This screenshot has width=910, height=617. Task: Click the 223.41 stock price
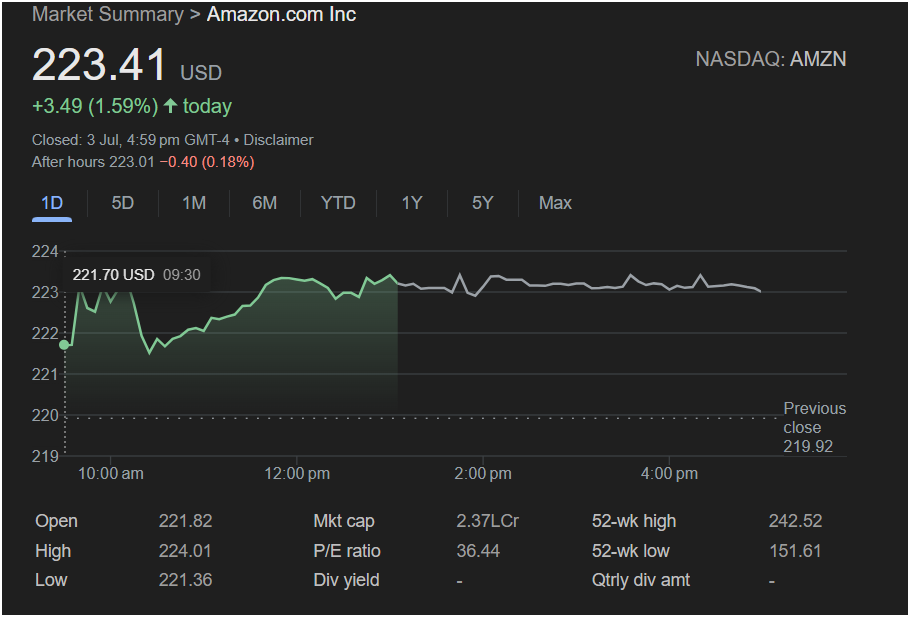(x=99, y=64)
